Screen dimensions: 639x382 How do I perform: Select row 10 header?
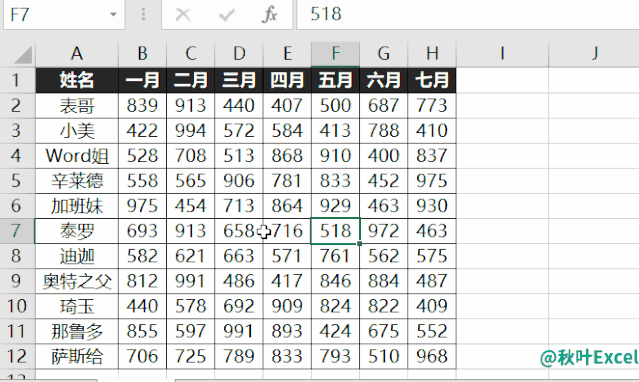pos(18,306)
